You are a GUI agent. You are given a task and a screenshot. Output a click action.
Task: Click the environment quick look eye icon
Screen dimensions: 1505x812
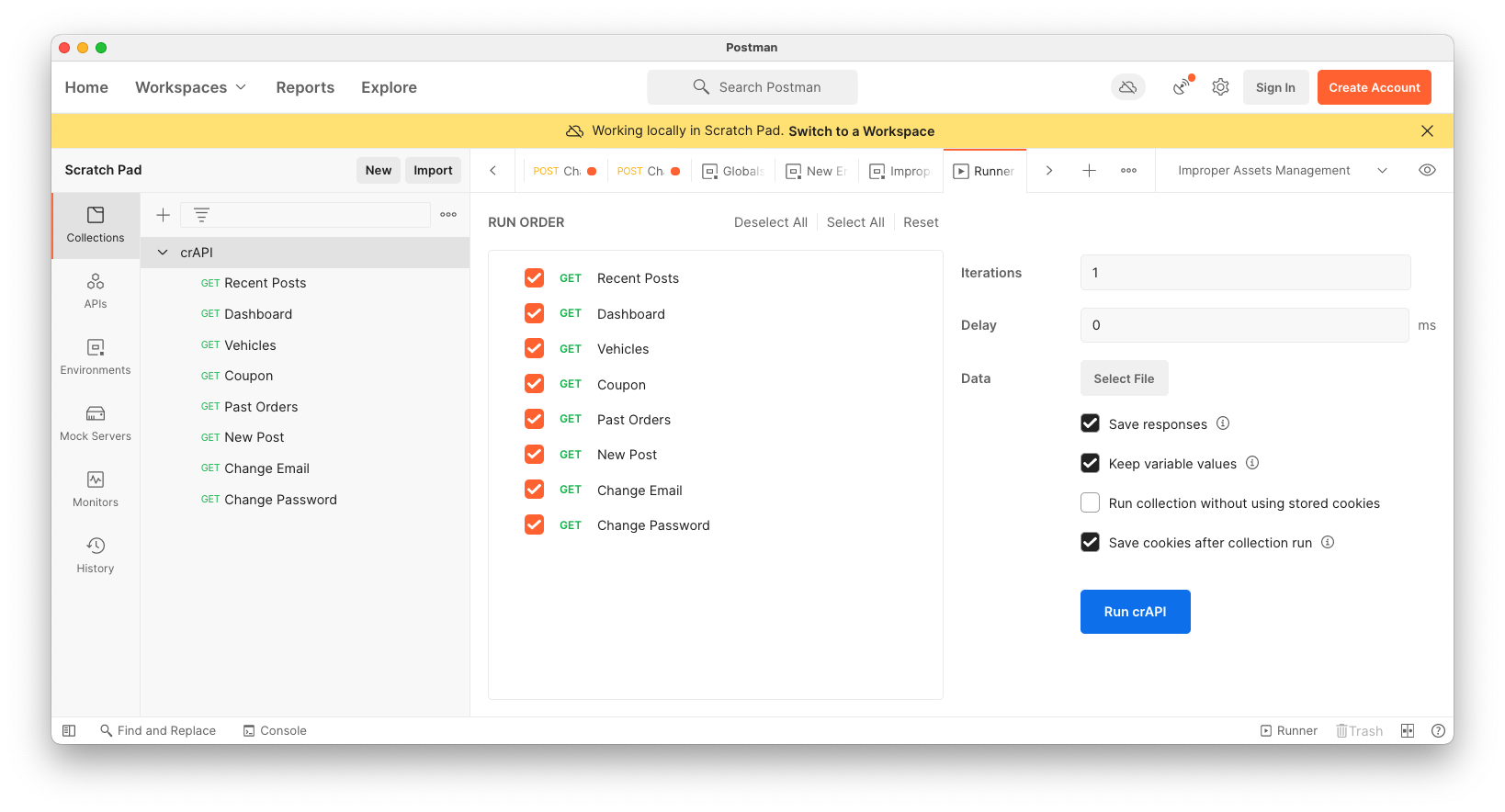pos(1427,170)
